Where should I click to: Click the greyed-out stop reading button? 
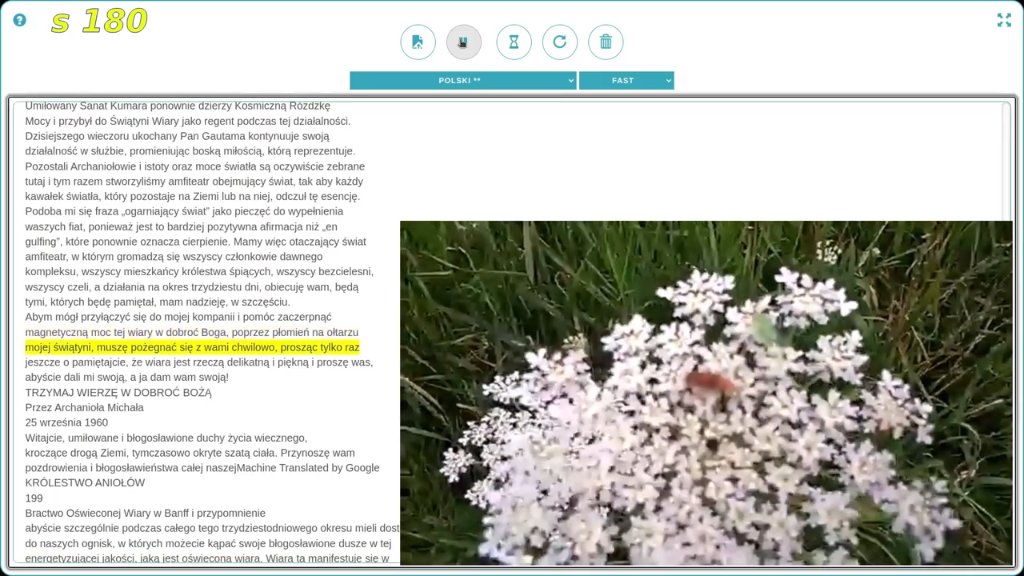pyautogui.click(x=464, y=42)
